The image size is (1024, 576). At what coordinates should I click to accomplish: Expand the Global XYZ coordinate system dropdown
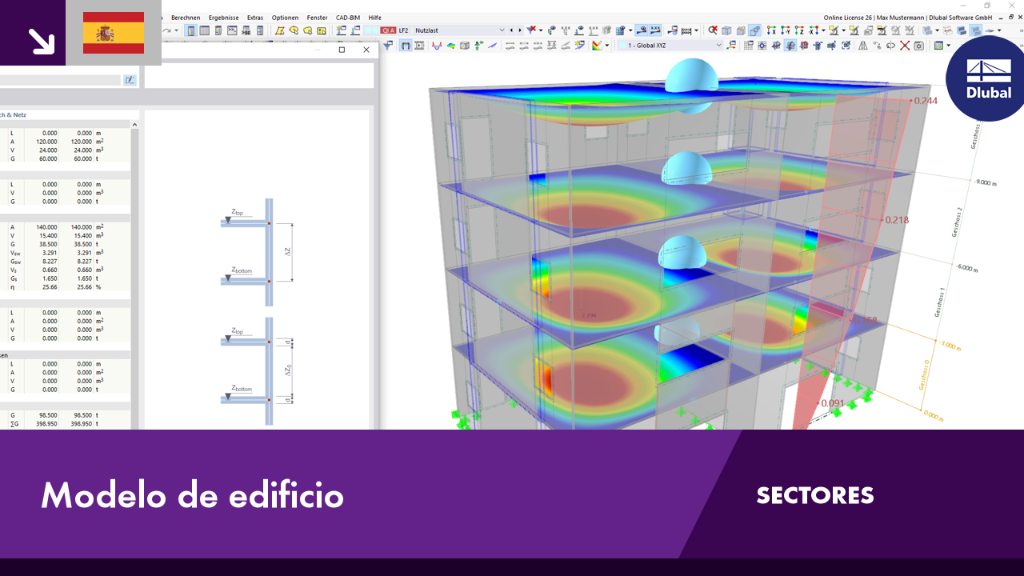pos(719,45)
